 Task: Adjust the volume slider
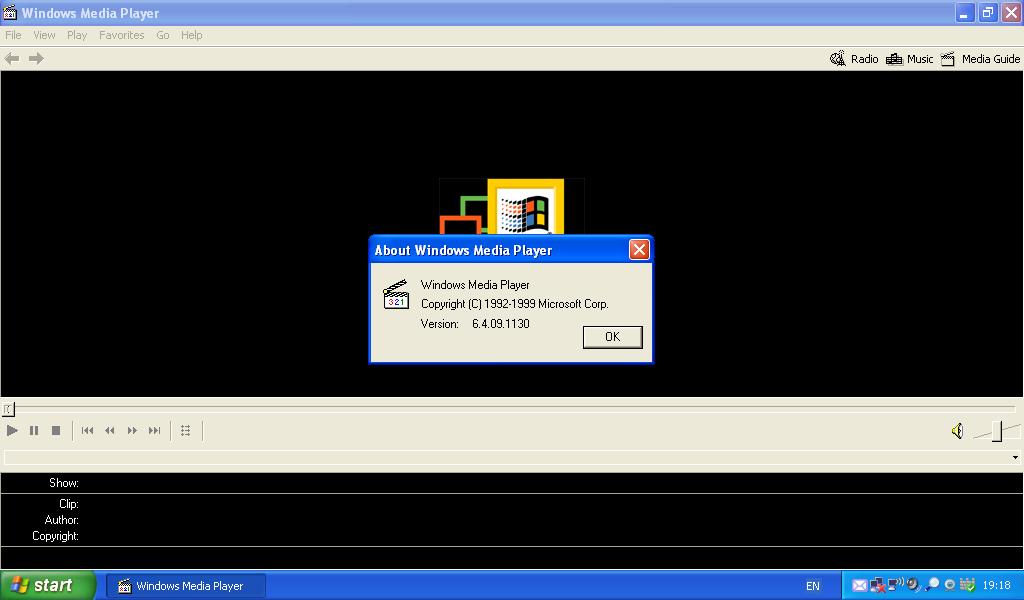click(x=995, y=433)
